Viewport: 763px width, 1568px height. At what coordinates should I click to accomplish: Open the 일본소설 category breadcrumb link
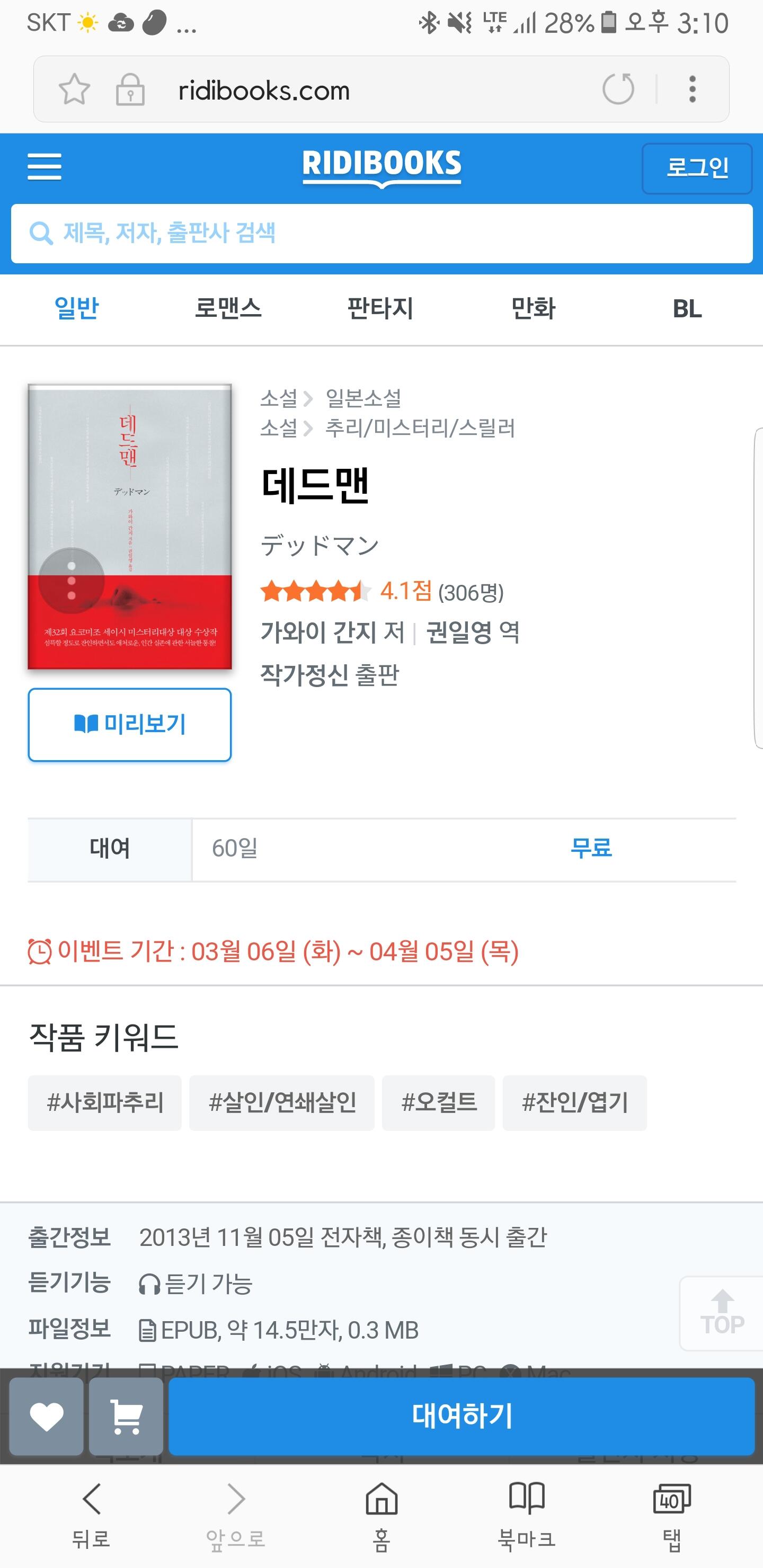pyautogui.click(x=363, y=399)
